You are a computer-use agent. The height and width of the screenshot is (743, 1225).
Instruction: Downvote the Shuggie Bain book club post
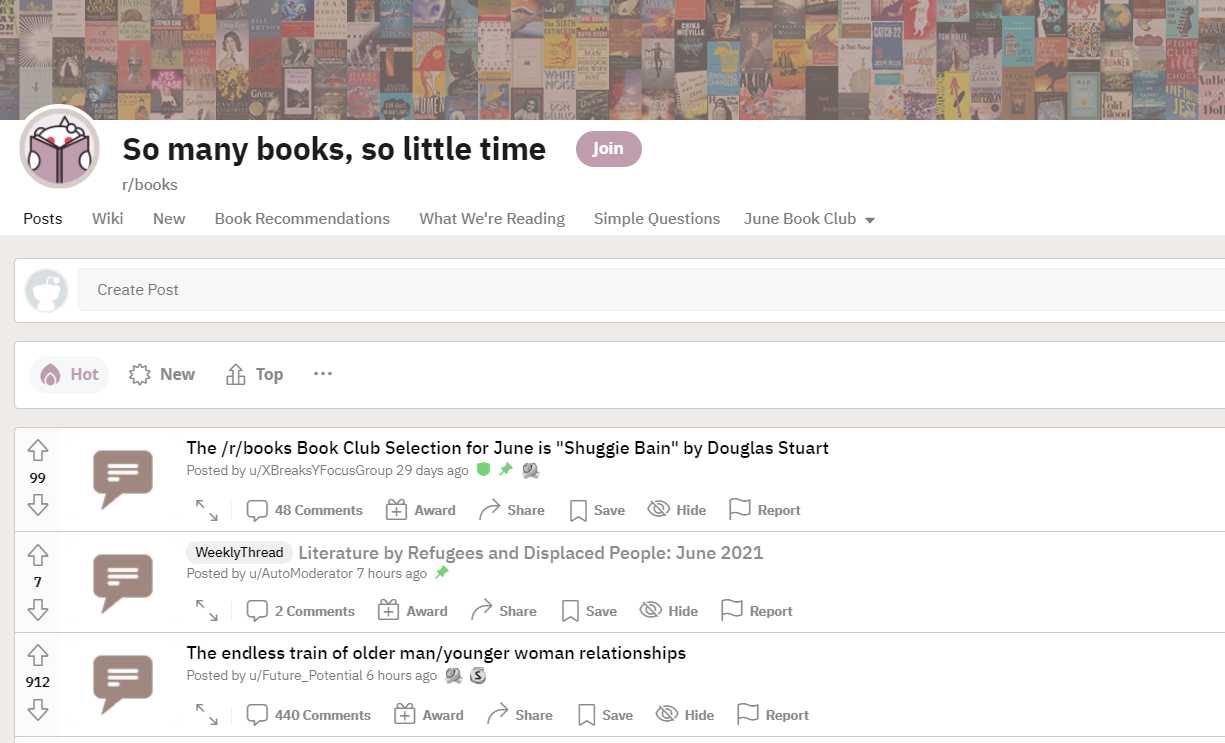pos(38,505)
